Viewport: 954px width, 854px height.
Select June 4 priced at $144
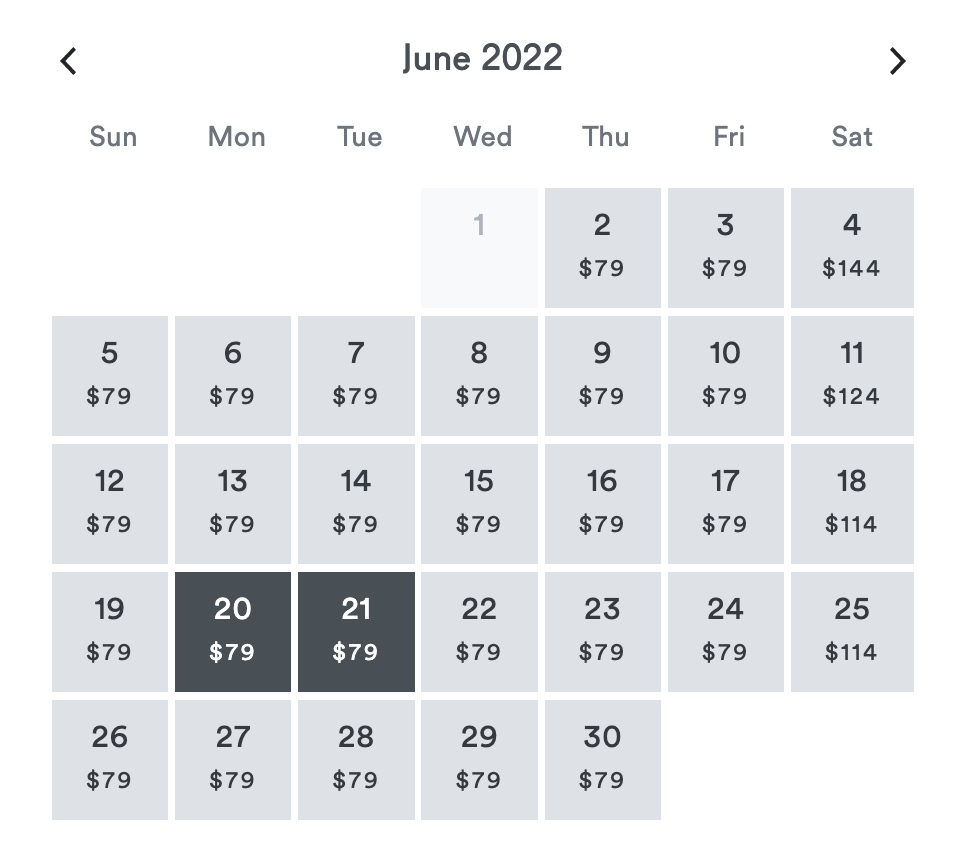(x=852, y=248)
